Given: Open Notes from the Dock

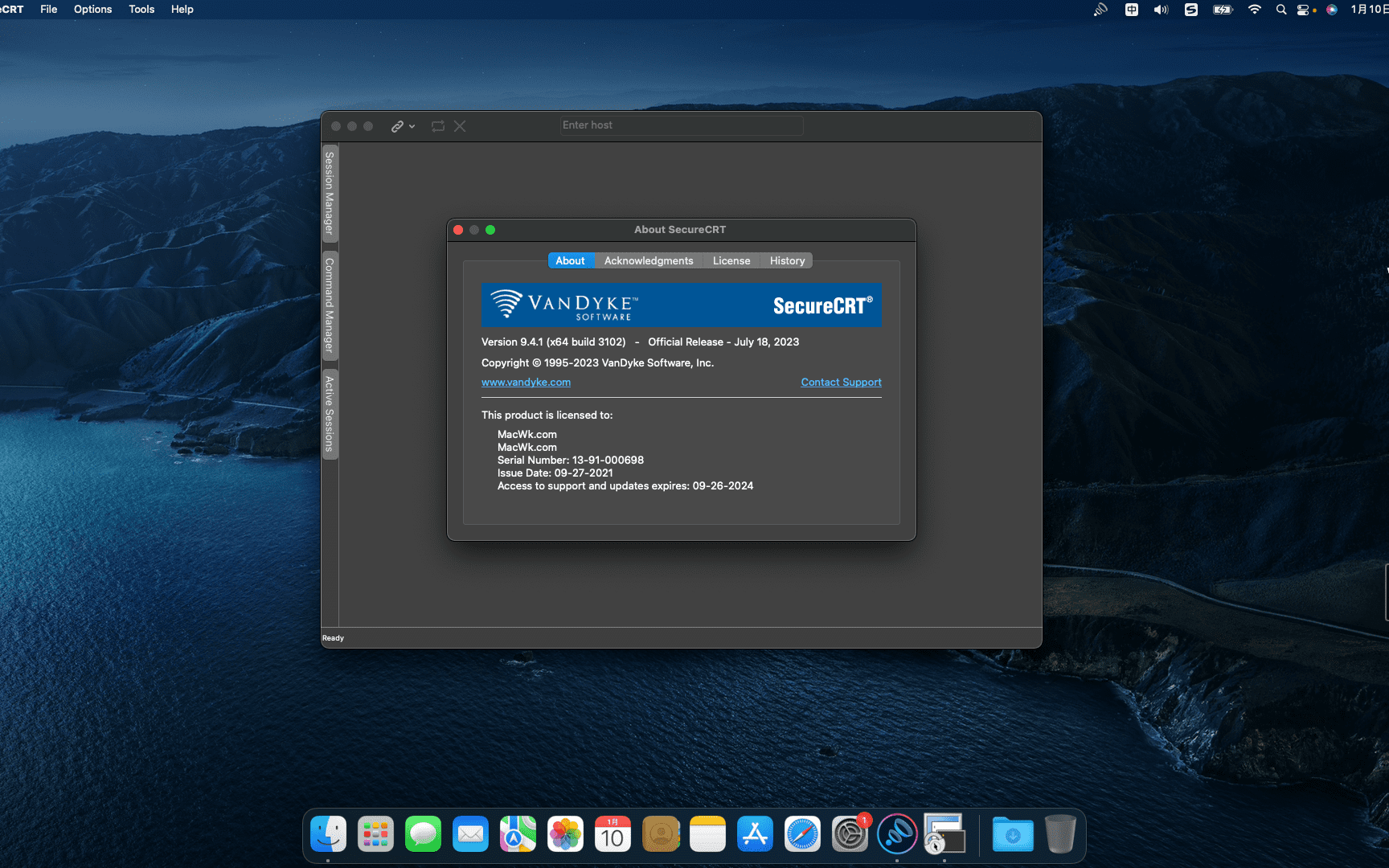Looking at the screenshot, I should coord(707,834).
